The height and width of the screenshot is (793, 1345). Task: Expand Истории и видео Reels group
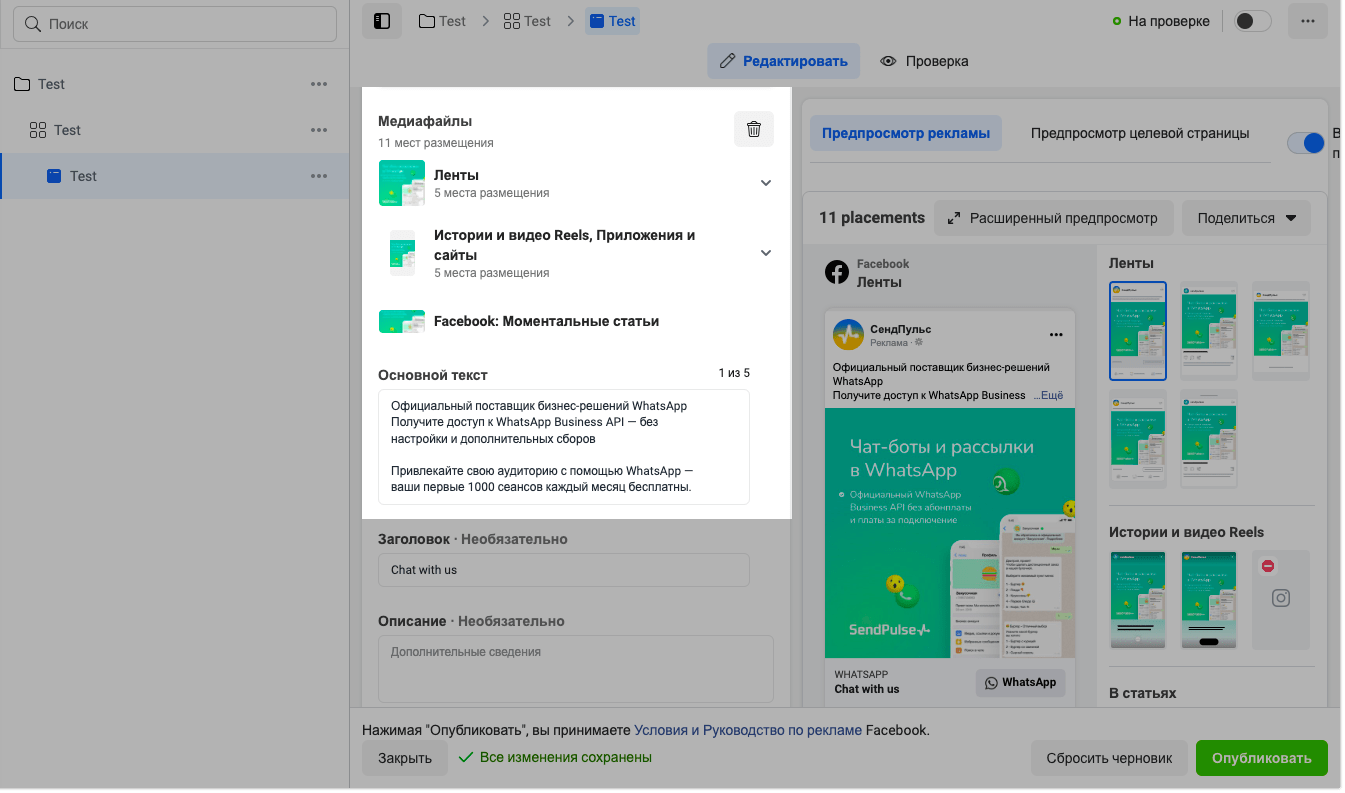click(x=766, y=253)
